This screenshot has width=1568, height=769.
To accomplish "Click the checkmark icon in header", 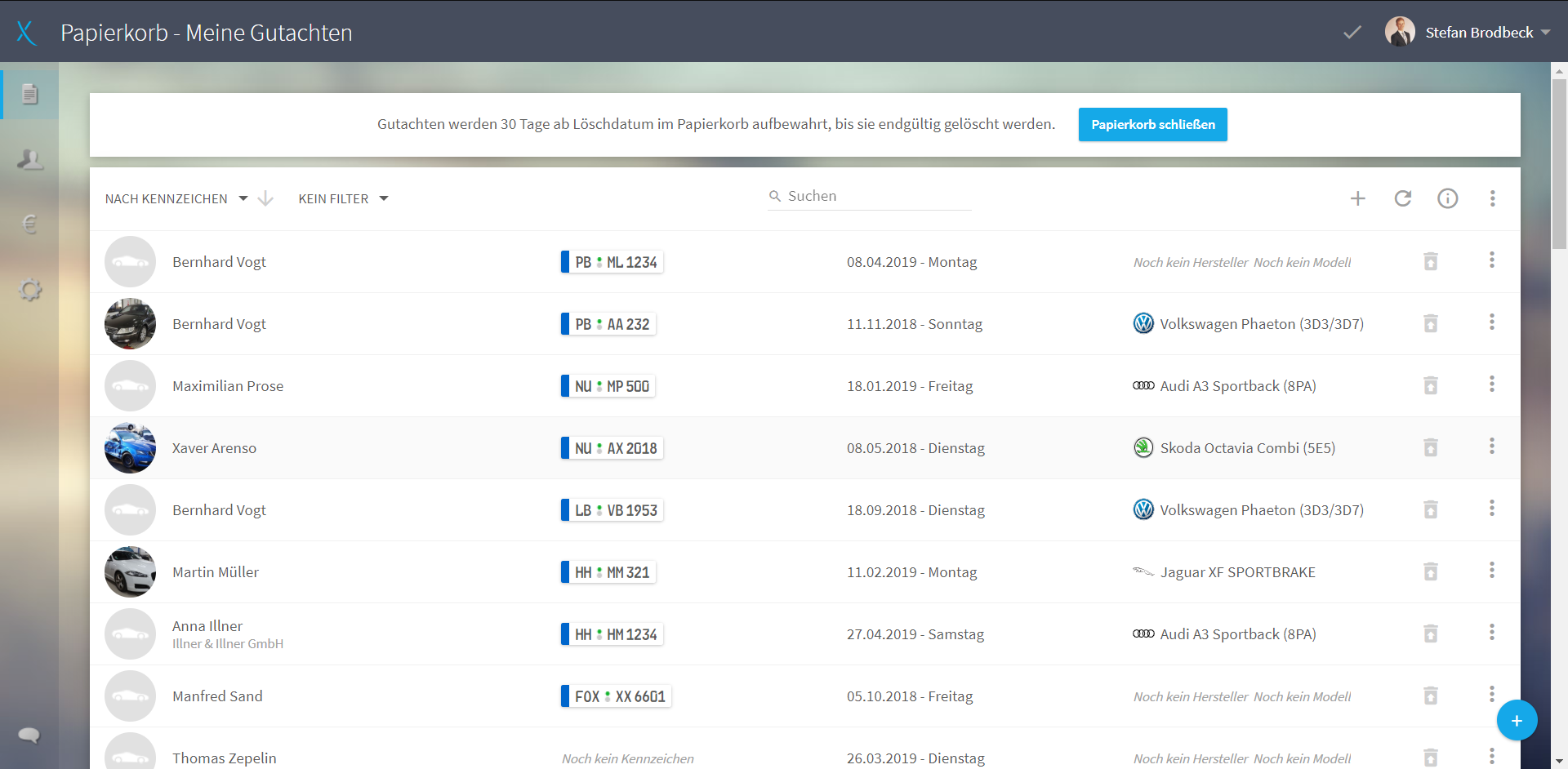I will click(1352, 33).
